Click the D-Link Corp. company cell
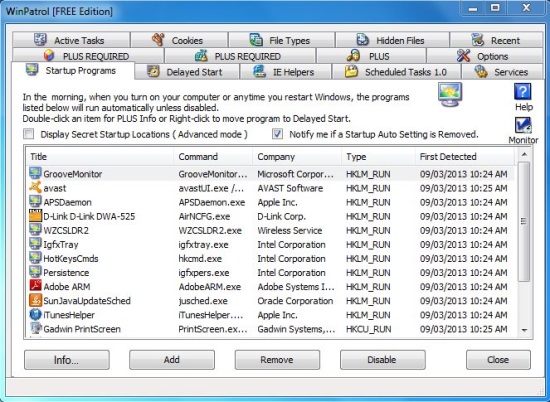 [x=281, y=216]
